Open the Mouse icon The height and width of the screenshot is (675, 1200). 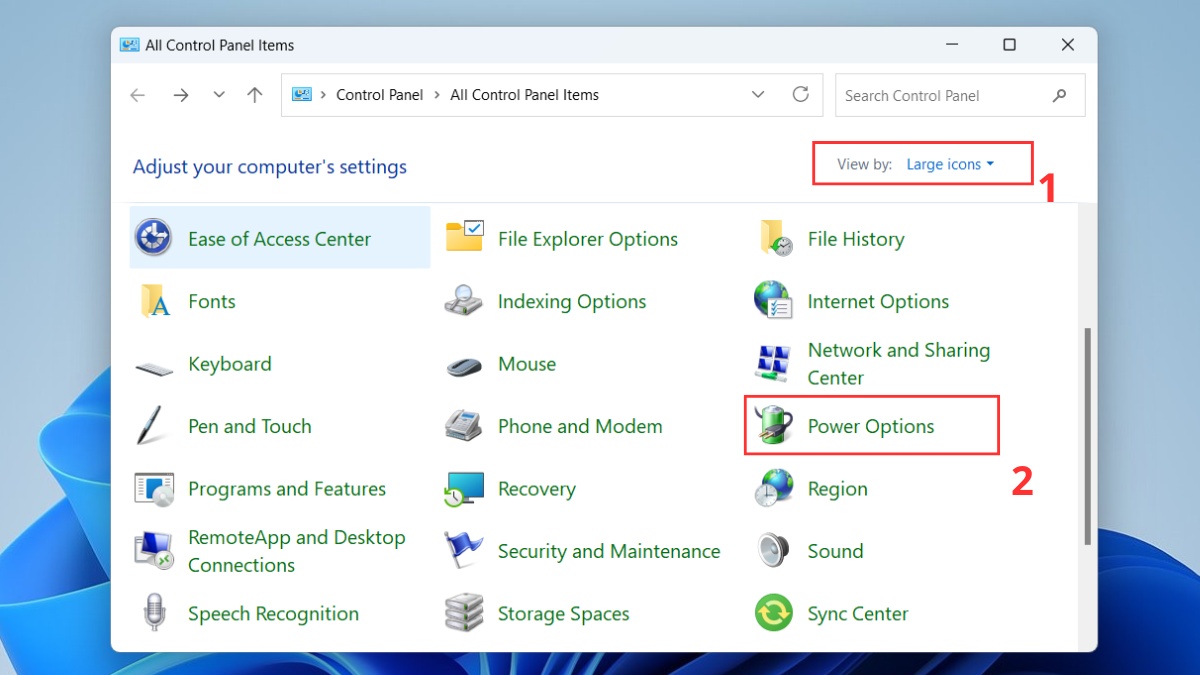[x=464, y=366]
